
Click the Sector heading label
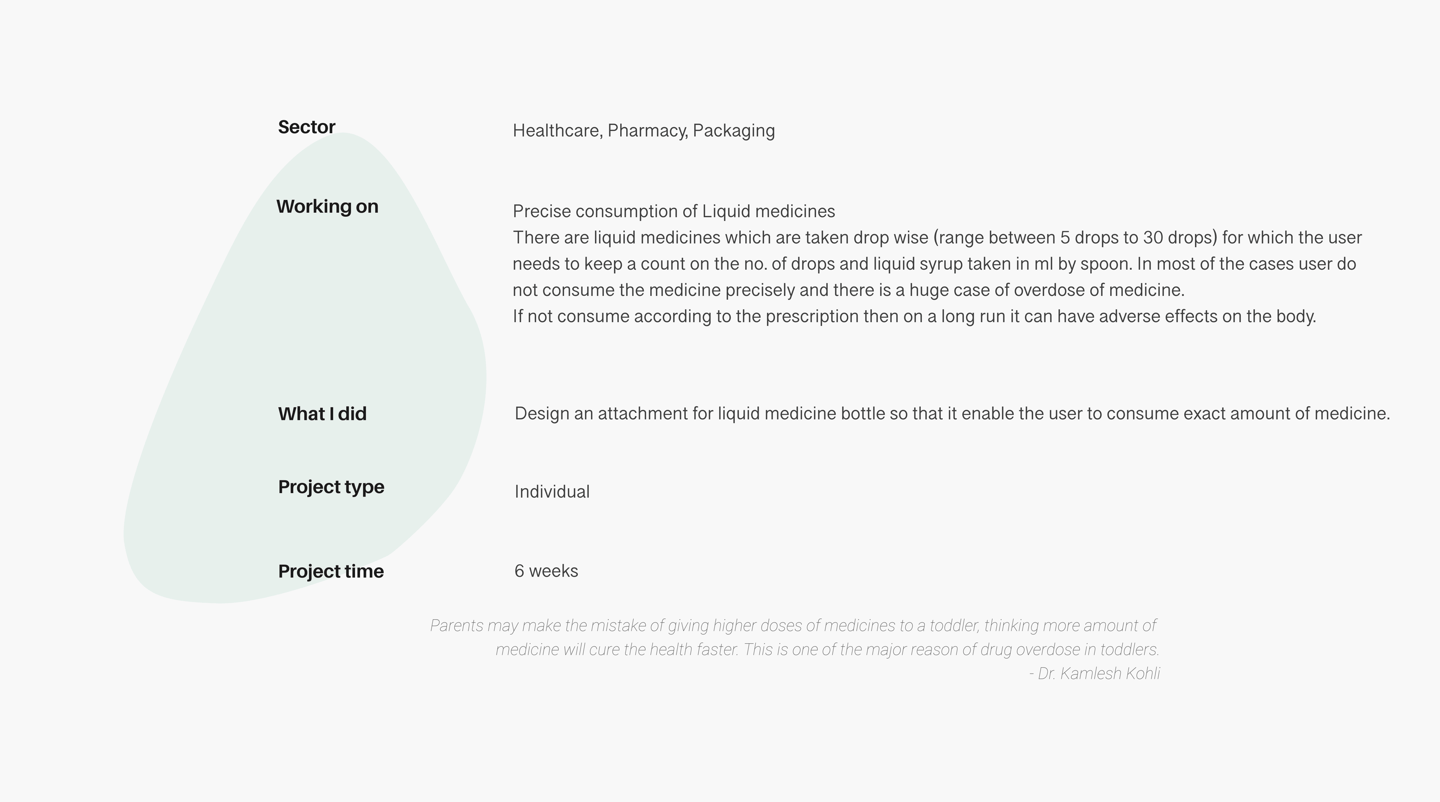coord(307,127)
